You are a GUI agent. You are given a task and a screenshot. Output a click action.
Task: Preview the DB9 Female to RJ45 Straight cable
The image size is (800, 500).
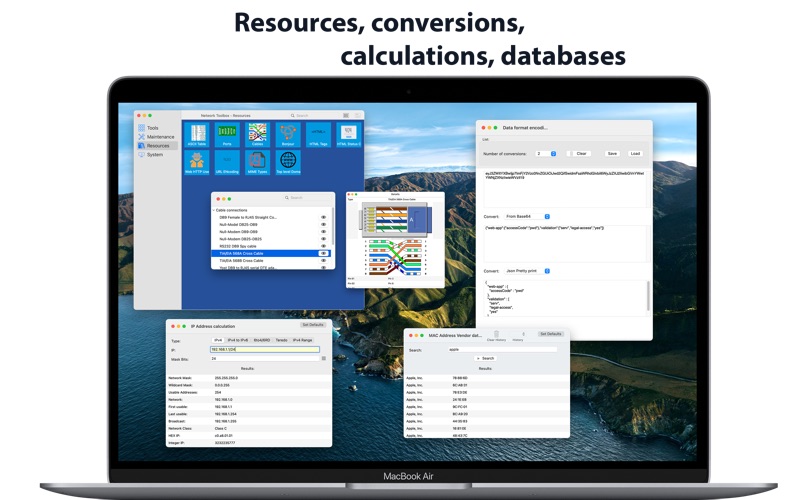[323, 217]
